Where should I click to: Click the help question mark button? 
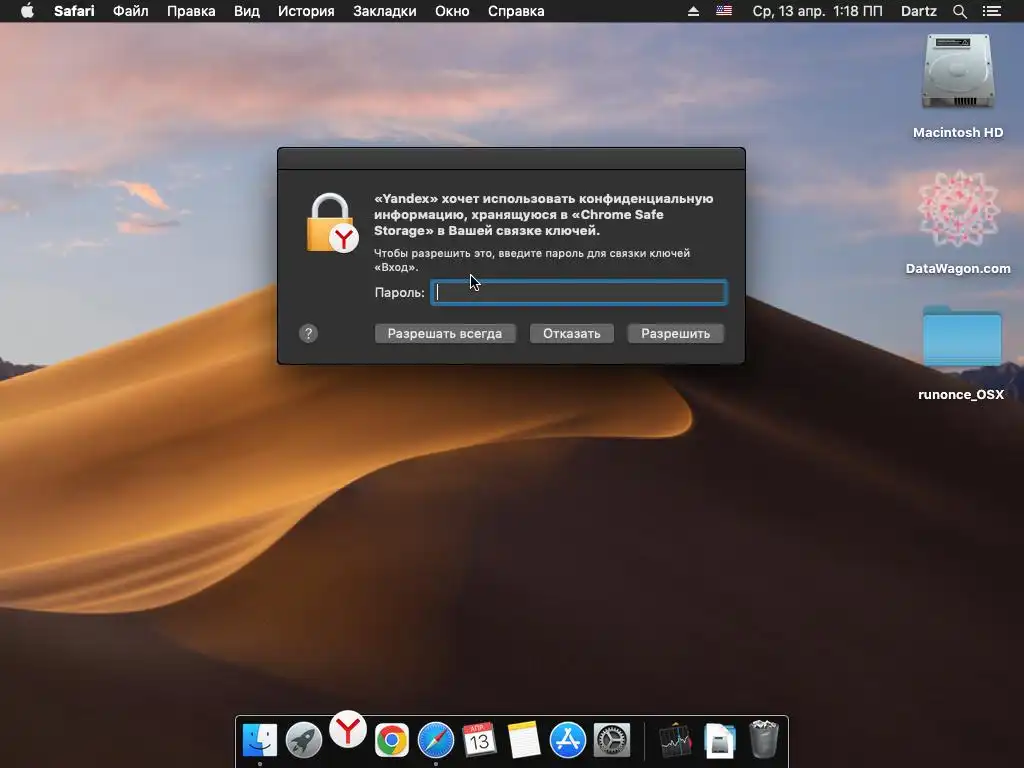coord(308,334)
